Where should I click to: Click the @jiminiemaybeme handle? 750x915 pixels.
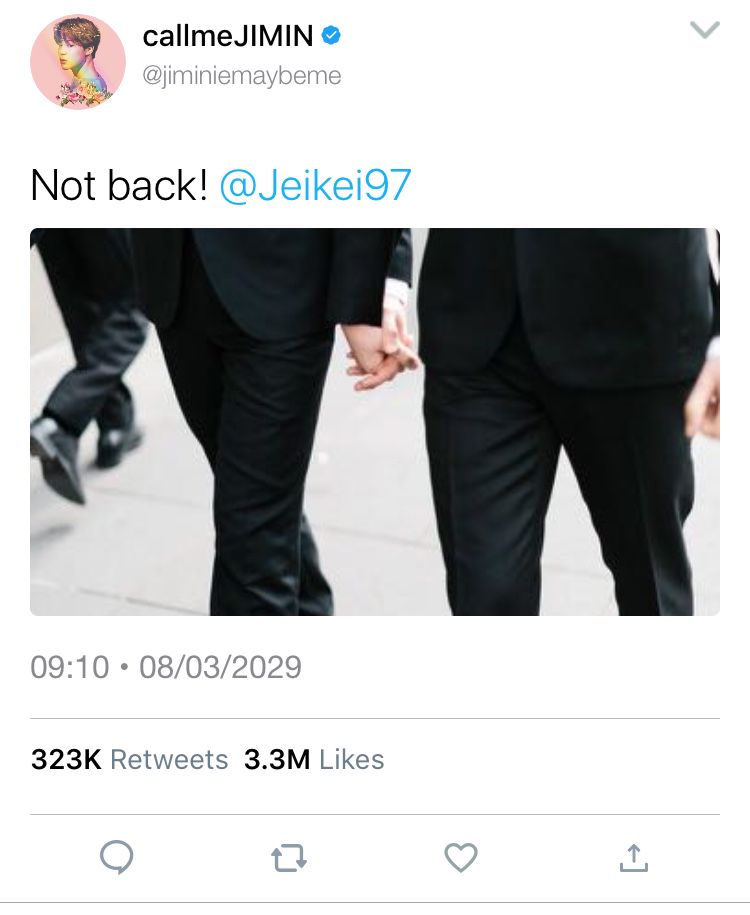point(242,75)
